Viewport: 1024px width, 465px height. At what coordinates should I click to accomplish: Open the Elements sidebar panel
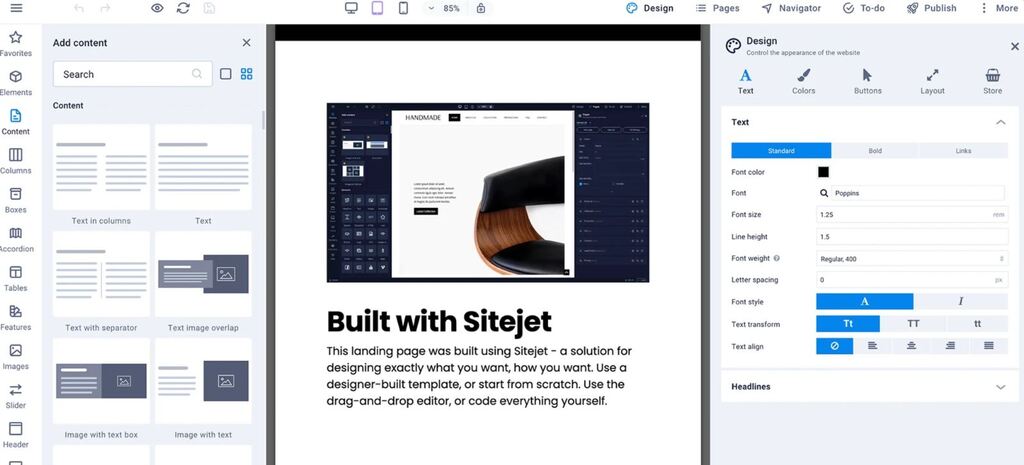15,82
